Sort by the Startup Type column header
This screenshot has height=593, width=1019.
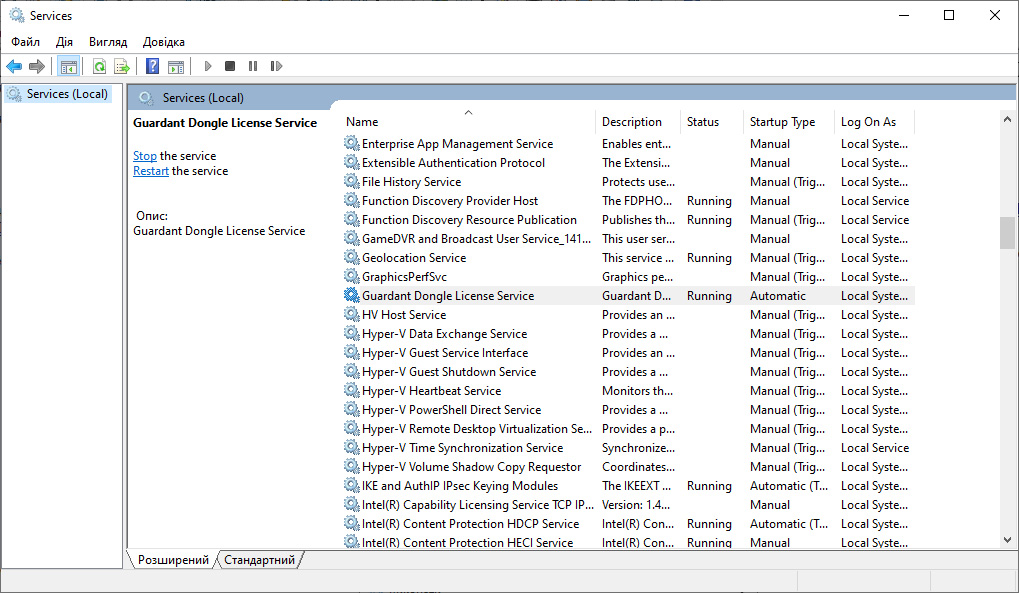tap(789, 122)
